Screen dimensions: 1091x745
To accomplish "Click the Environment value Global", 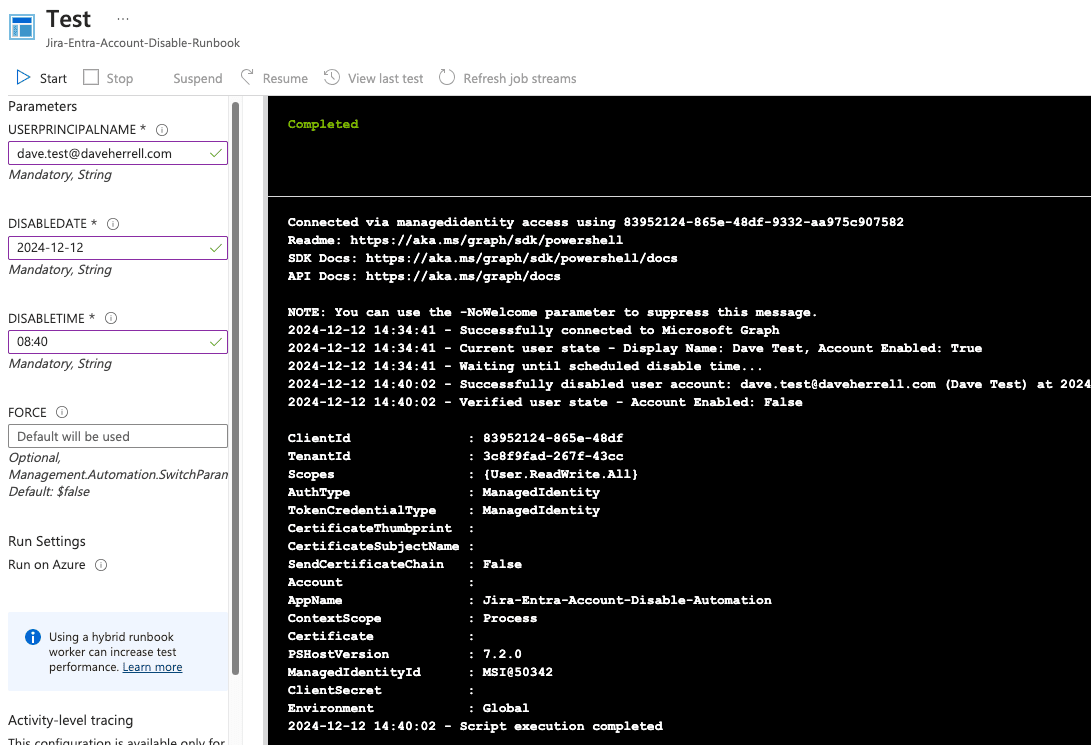I will tap(506, 708).
